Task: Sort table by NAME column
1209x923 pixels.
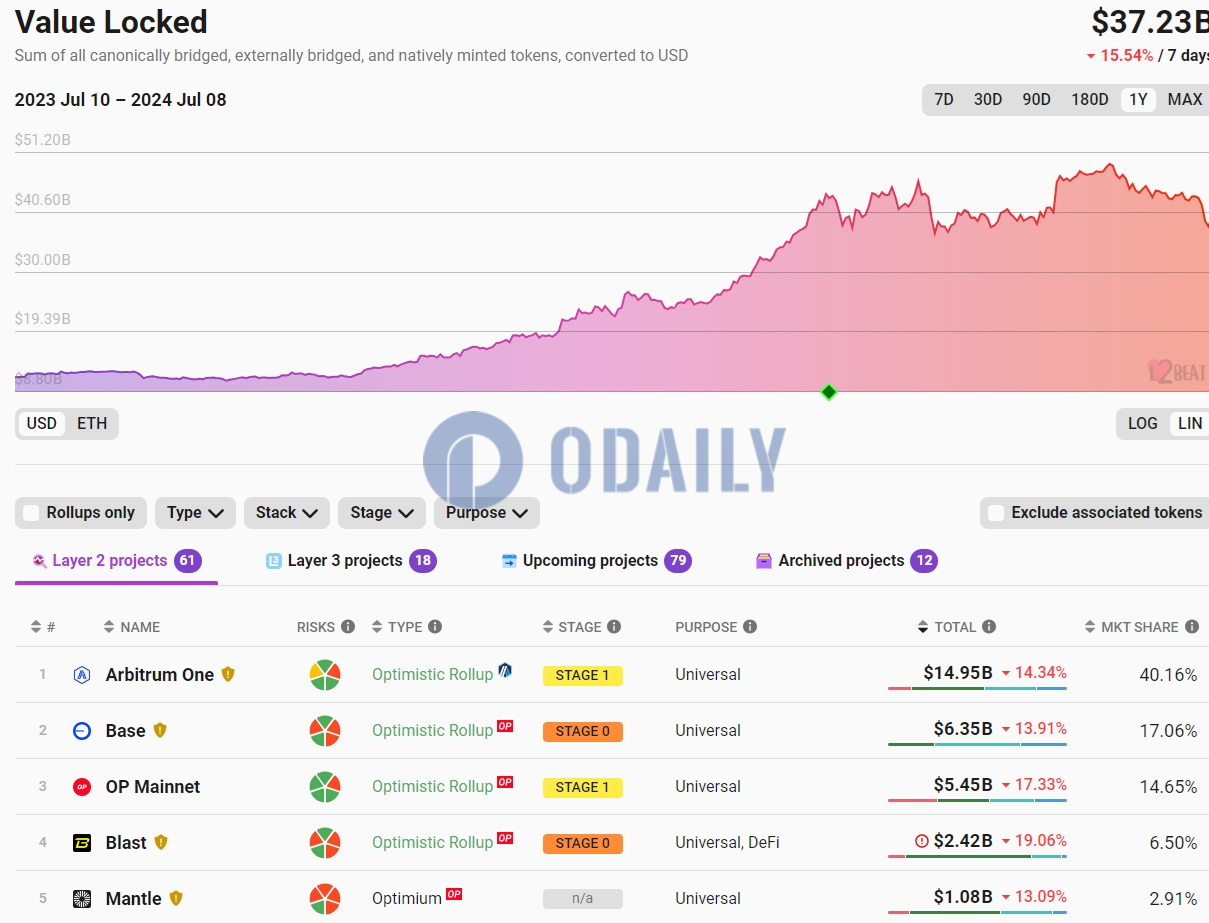Action: point(132,627)
